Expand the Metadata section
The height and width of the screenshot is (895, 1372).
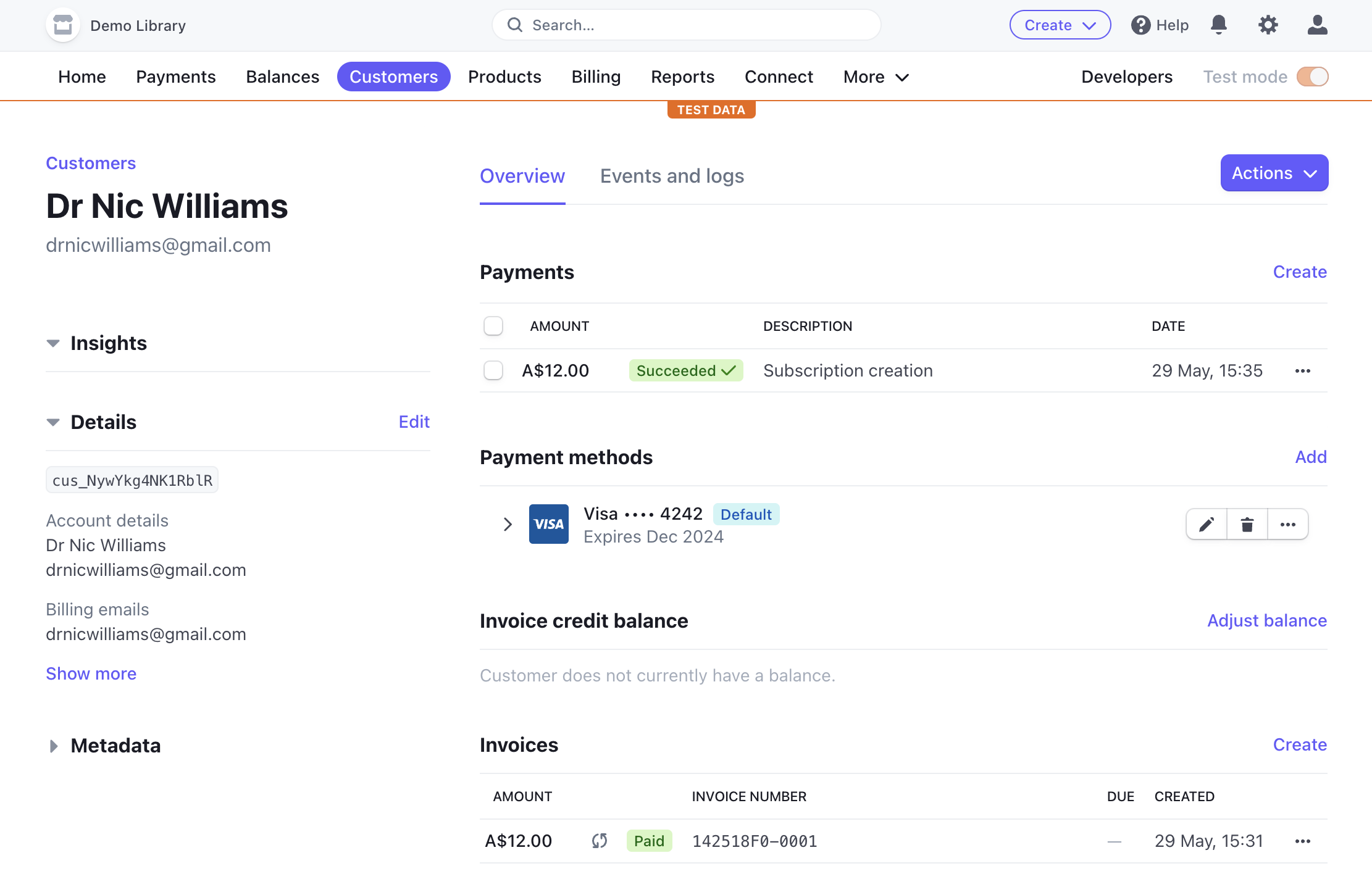tap(54, 746)
